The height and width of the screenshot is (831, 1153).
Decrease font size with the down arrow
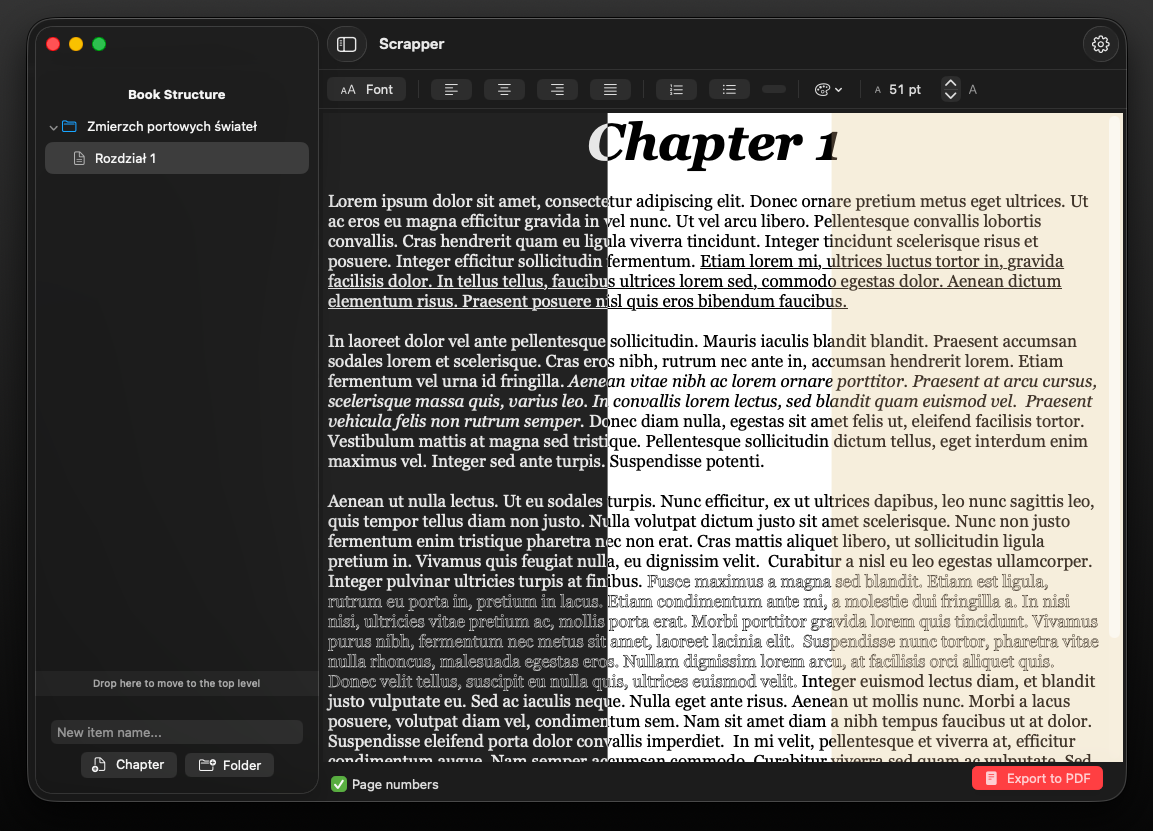tap(950, 96)
